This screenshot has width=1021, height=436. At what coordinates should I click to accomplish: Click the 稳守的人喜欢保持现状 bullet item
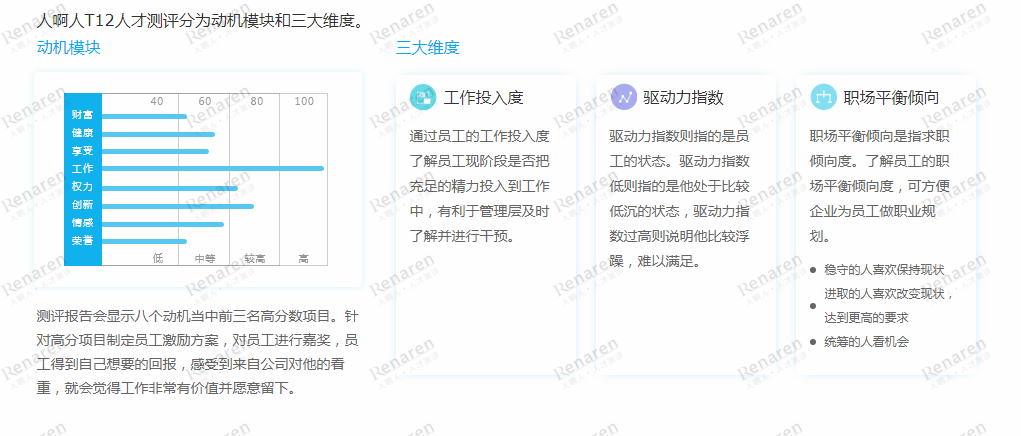884,270
